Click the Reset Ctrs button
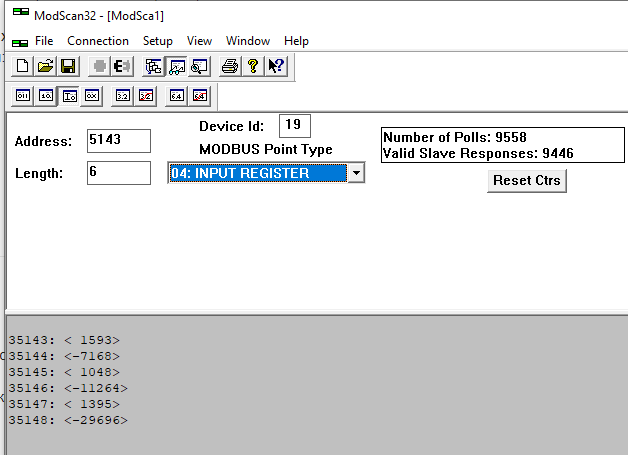 527,181
